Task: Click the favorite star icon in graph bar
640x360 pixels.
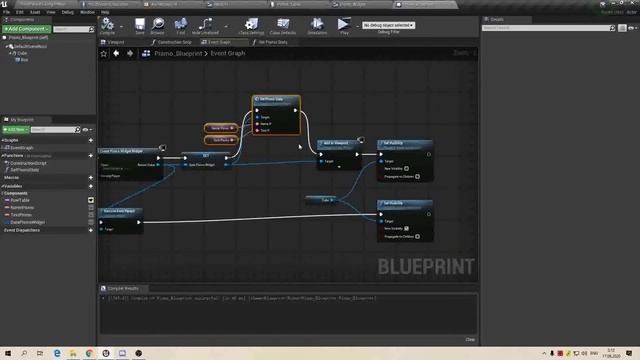Action: coord(104,53)
